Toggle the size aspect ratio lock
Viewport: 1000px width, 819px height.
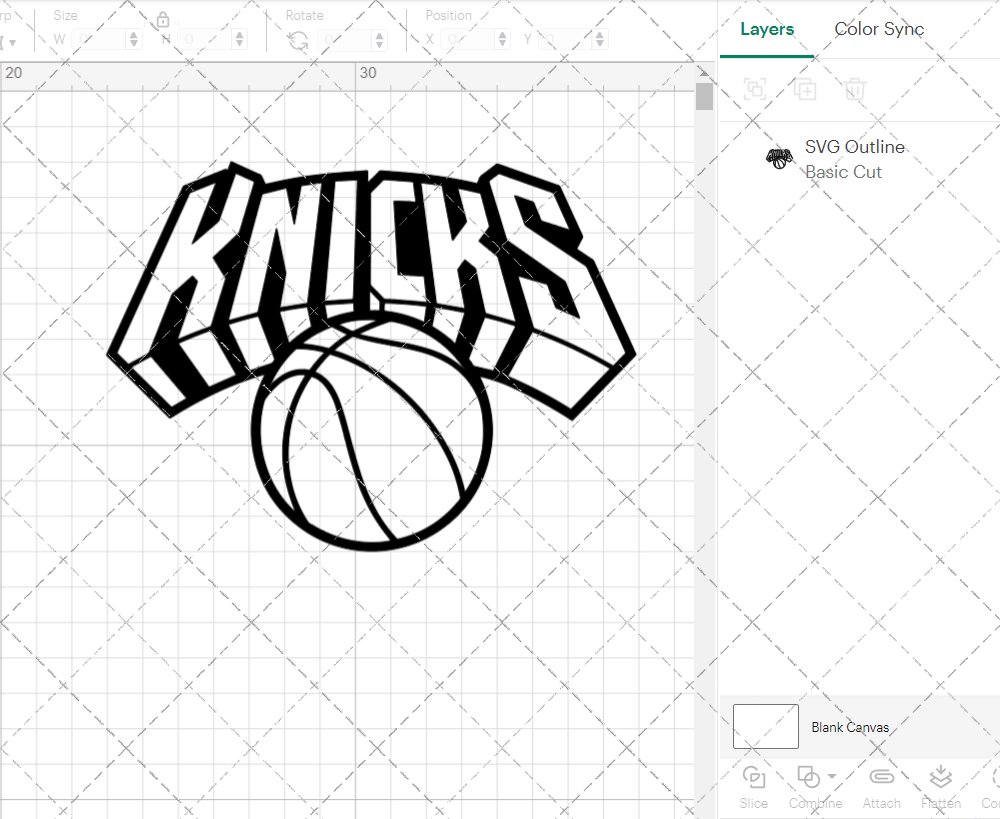(x=163, y=19)
